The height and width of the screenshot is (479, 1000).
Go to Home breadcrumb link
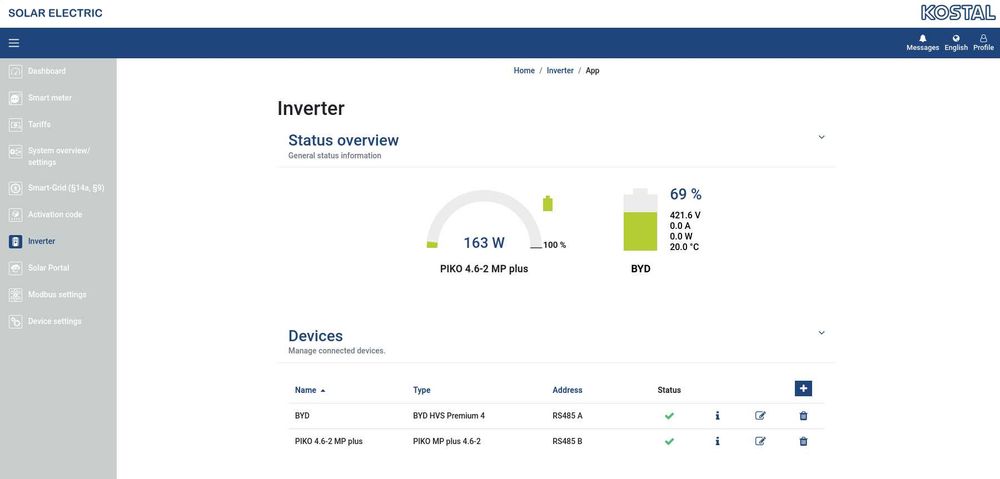[524, 71]
